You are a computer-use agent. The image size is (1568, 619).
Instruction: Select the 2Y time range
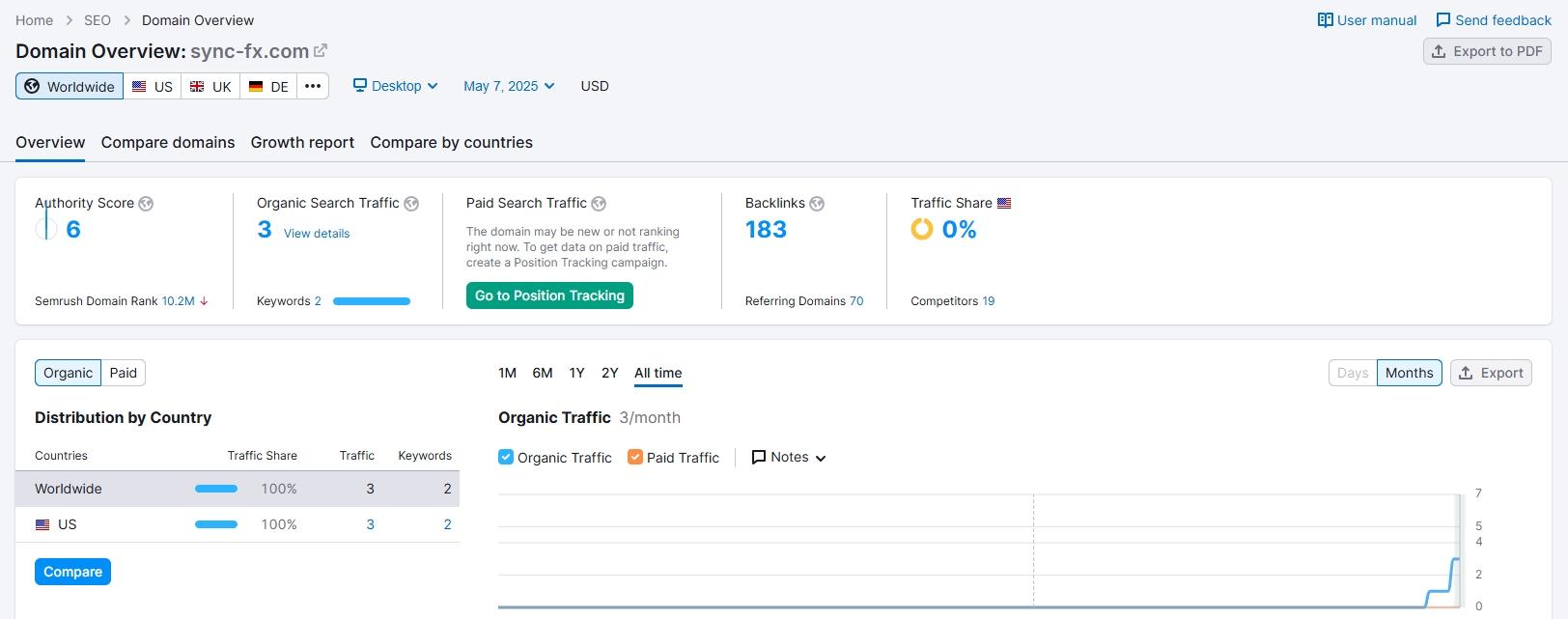click(609, 373)
